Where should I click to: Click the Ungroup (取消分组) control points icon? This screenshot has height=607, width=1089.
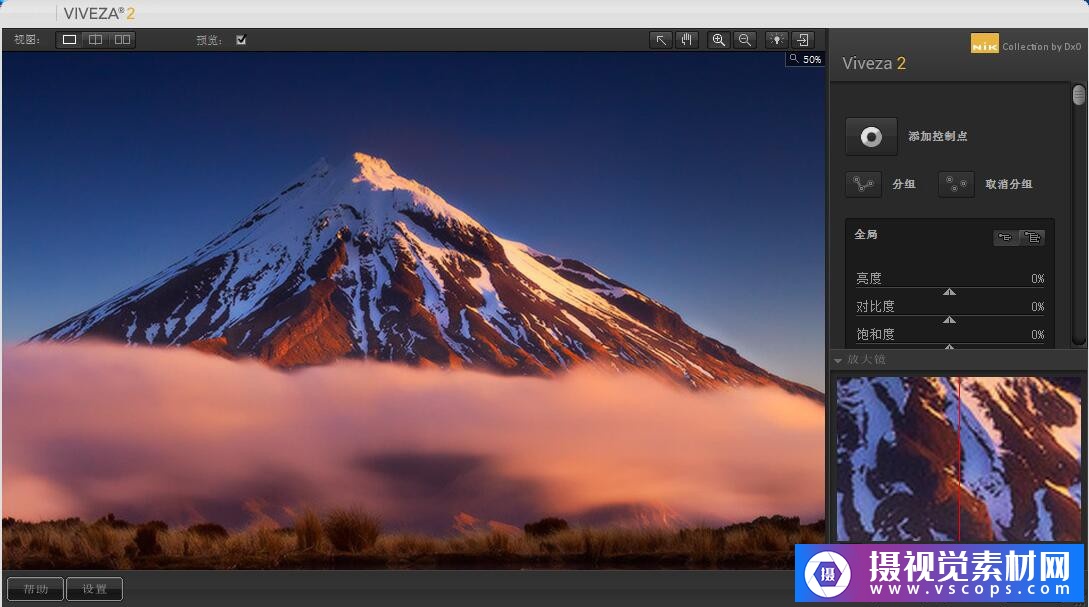(956, 184)
